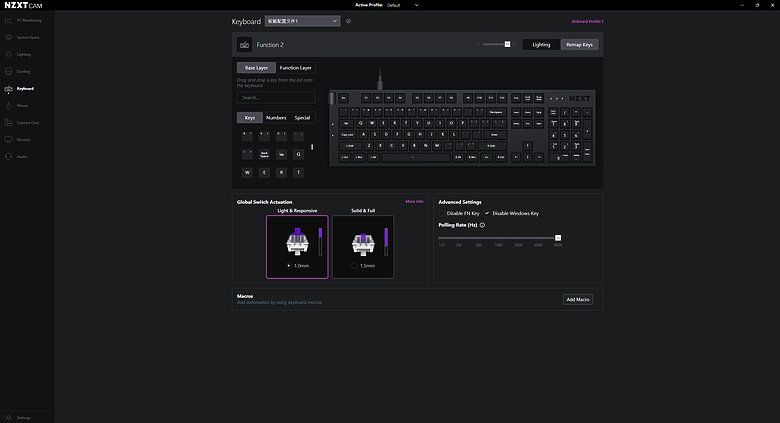
Task: Switch to the Function Layer tab
Action: point(295,68)
